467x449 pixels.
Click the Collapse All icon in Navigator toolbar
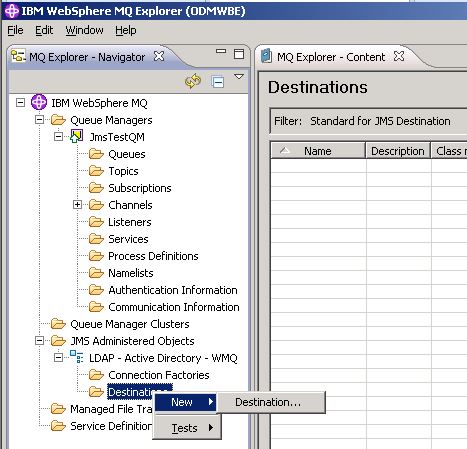218,82
